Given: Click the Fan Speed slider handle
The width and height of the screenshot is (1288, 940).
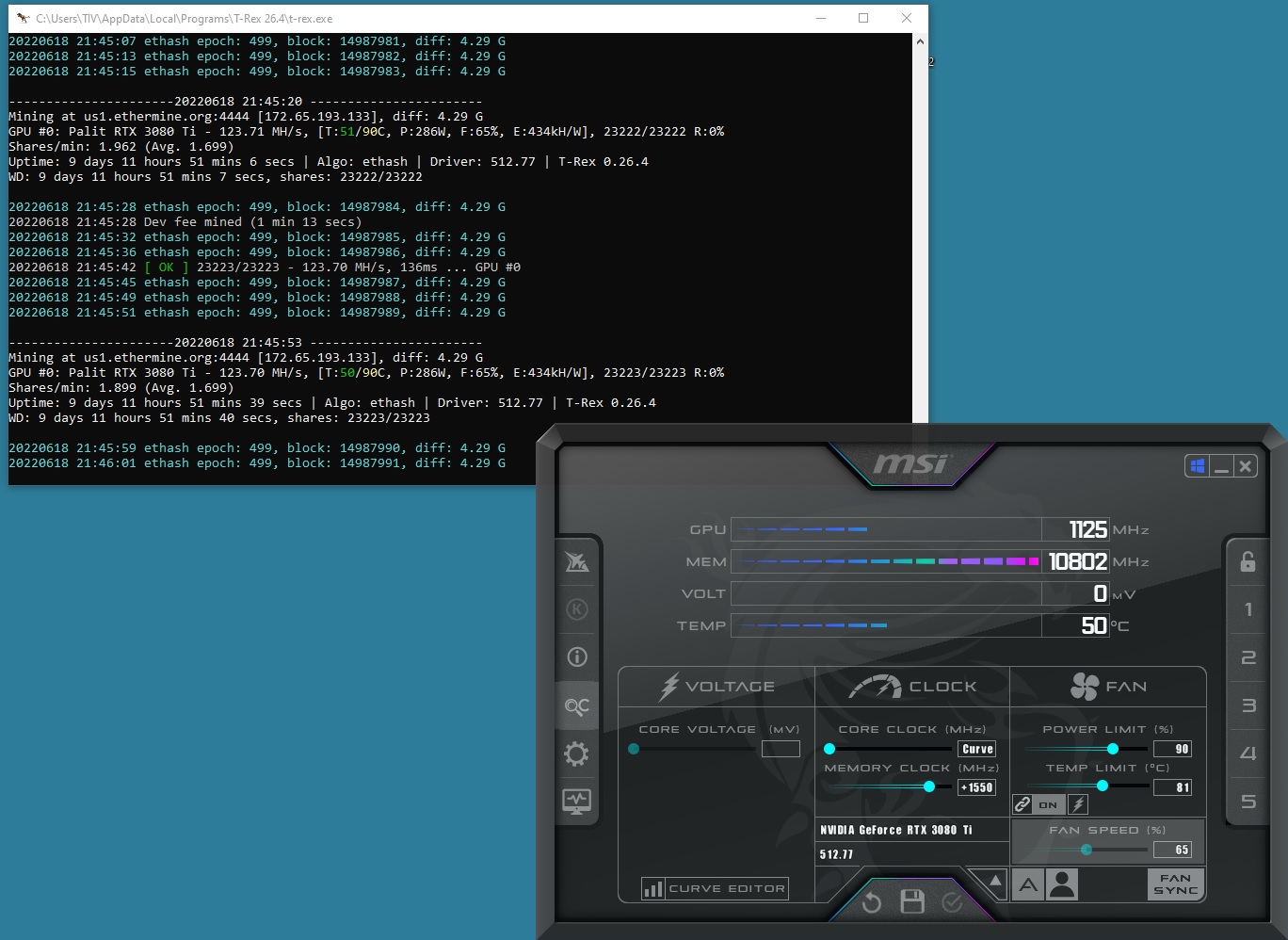Looking at the screenshot, I should [x=1087, y=850].
